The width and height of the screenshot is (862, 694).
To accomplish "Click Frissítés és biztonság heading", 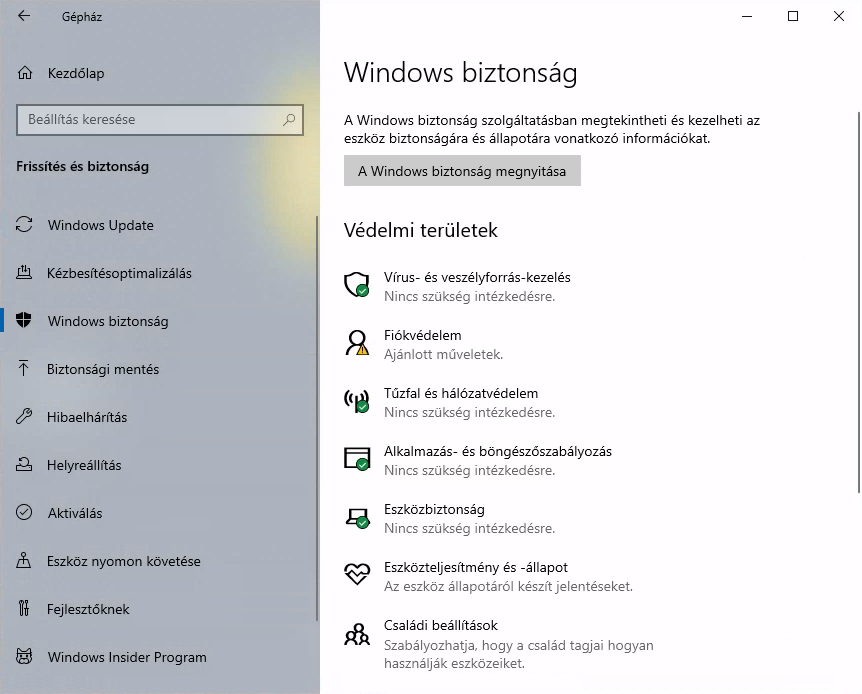I will pyautogui.click(x=82, y=166).
